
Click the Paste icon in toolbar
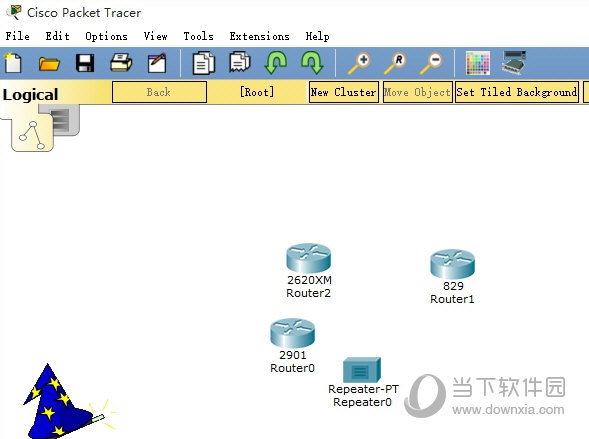(x=240, y=62)
